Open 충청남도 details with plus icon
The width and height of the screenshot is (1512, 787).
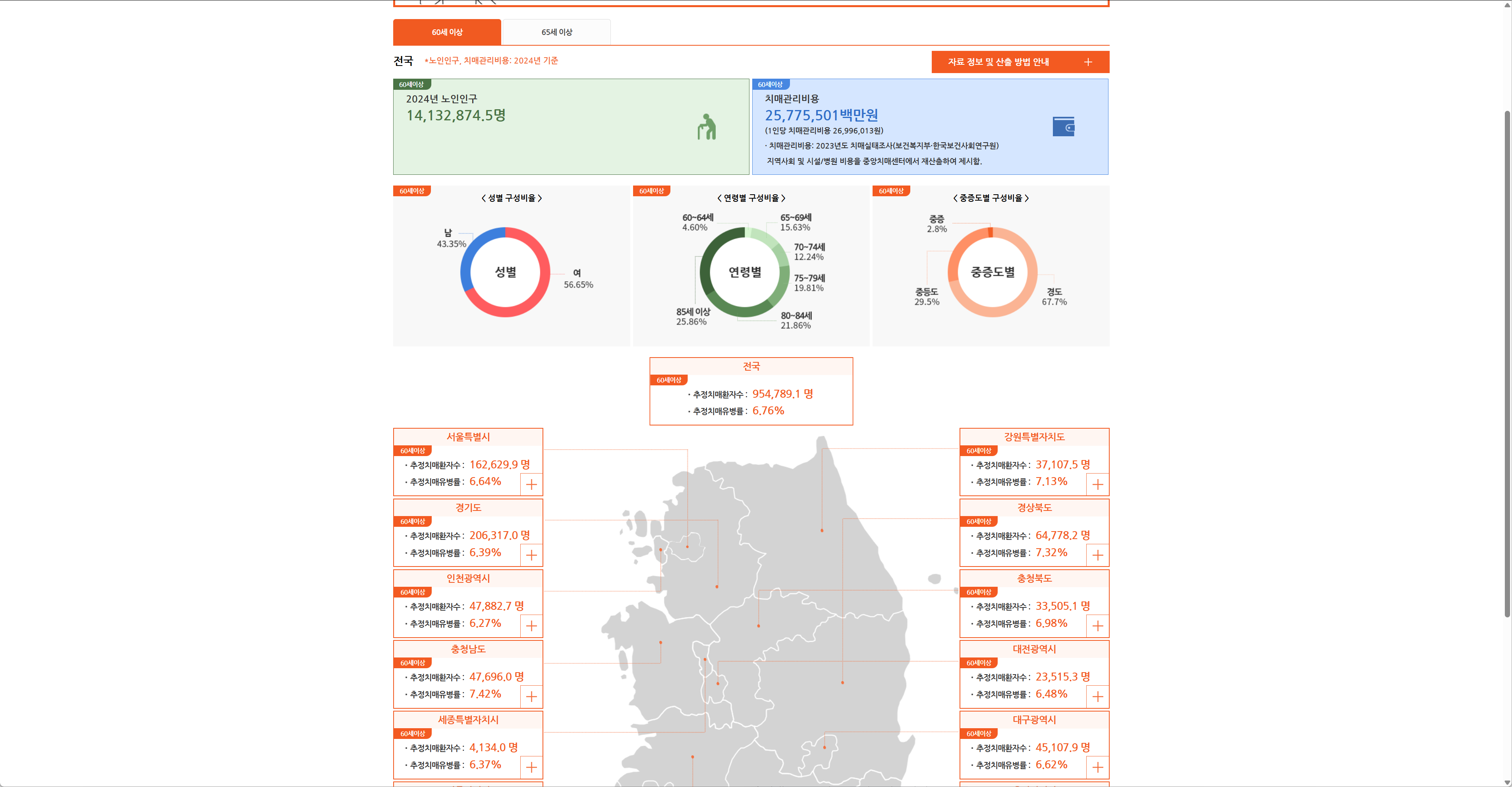(x=531, y=696)
